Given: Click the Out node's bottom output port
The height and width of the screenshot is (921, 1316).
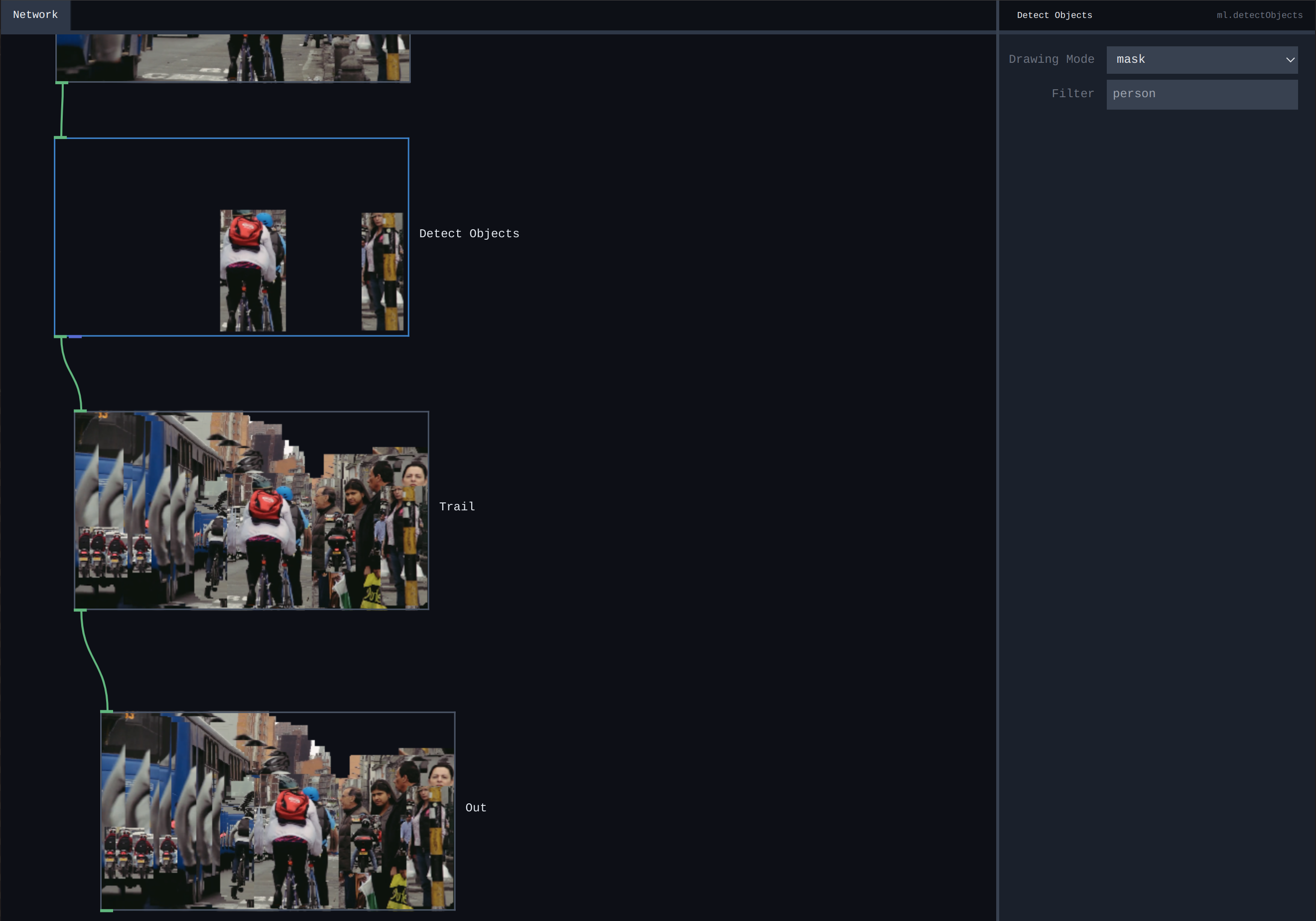Looking at the screenshot, I should 107,910.
